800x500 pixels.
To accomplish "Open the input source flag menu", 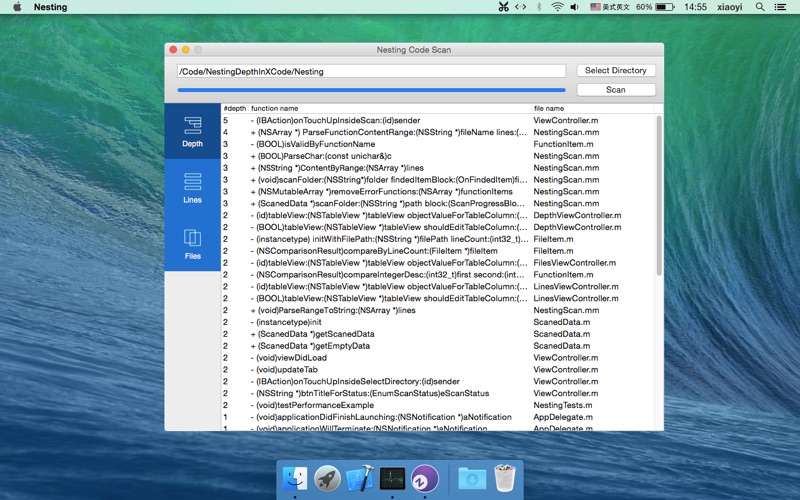I will point(610,7).
